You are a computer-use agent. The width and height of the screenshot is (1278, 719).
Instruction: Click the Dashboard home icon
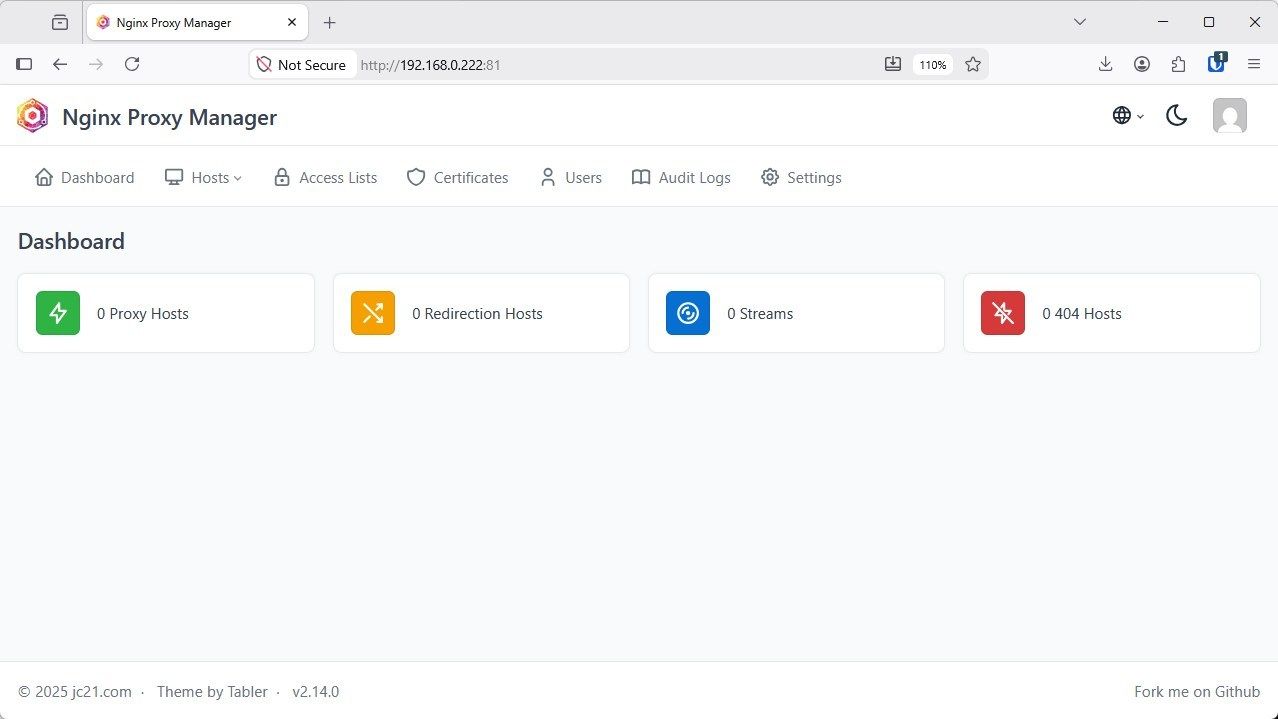(x=44, y=177)
